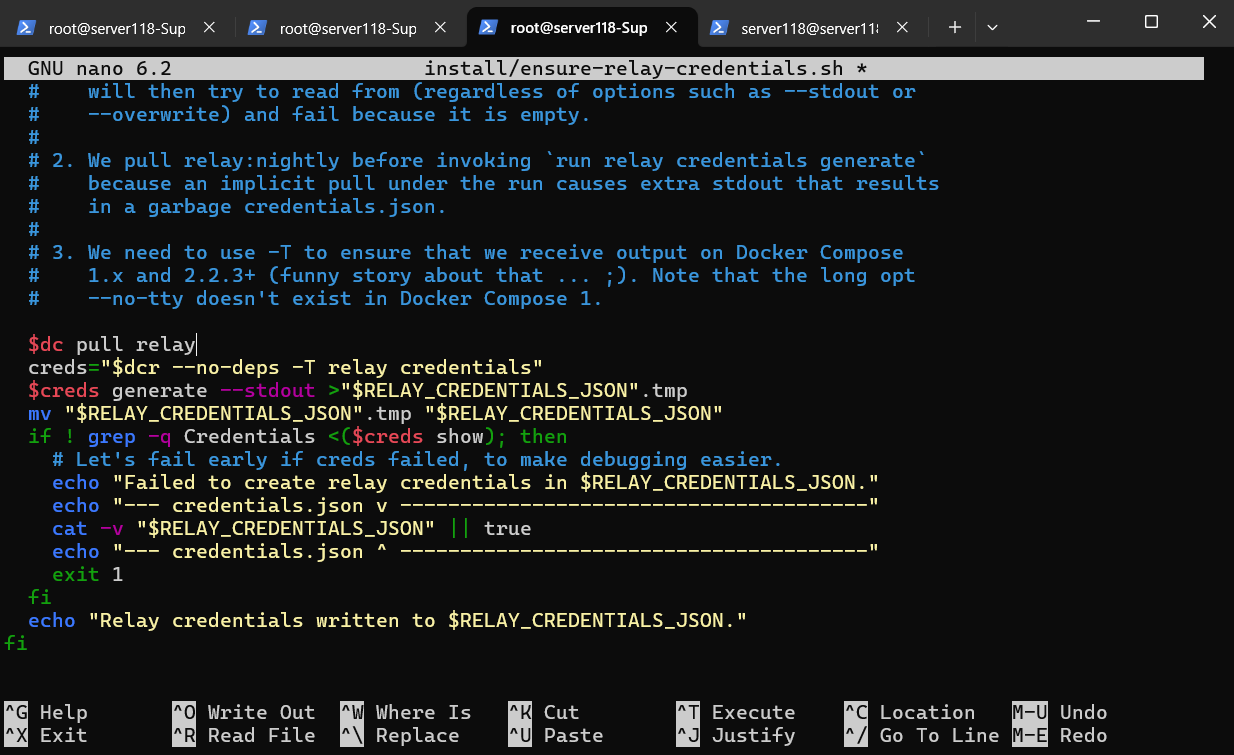Close the active nano editor tab
Screen dimensions: 1234x755
(x=671, y=28)
